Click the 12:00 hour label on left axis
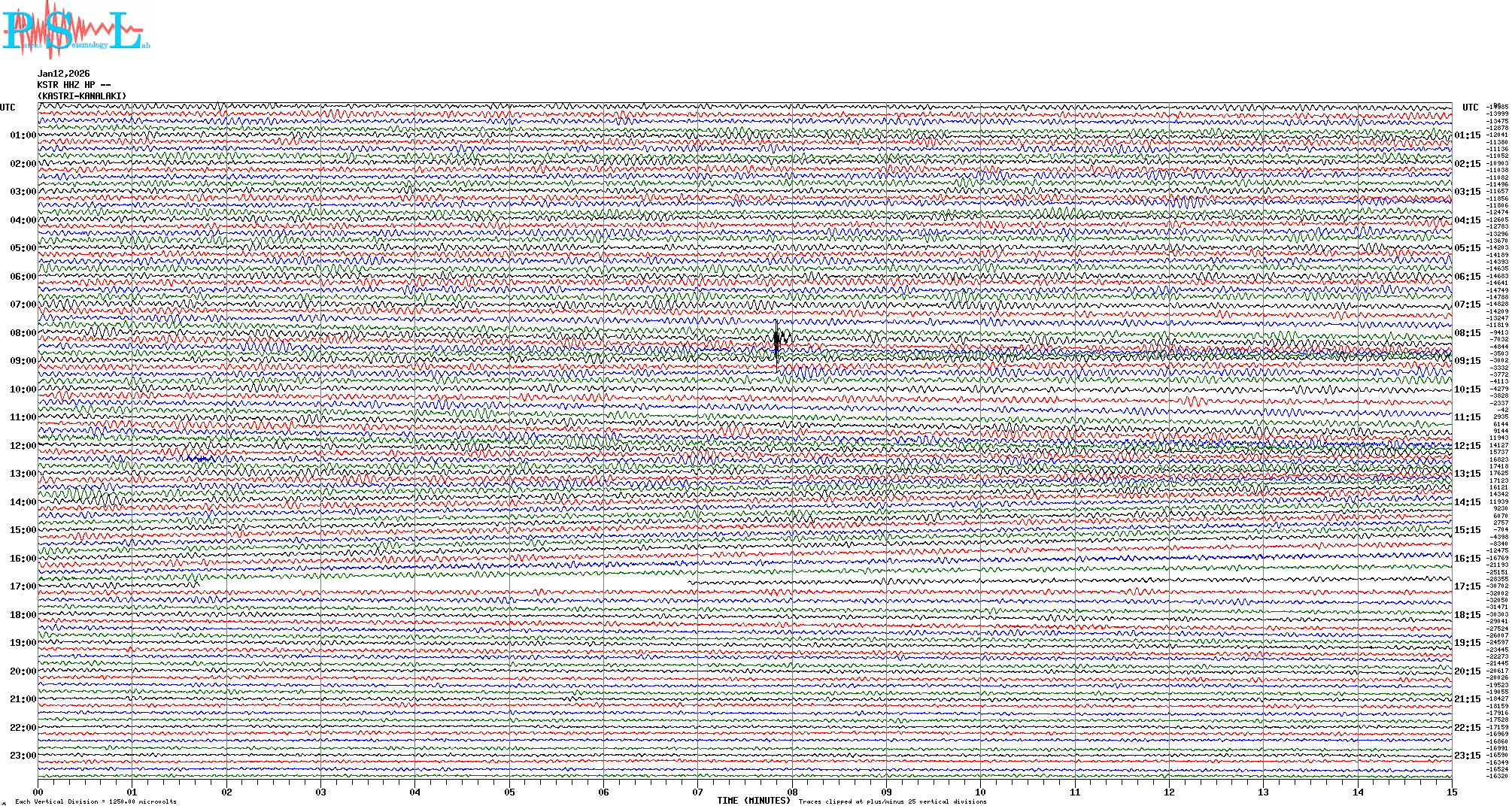The width and height of the screenshot is (1512, 812). click(23, 446)
